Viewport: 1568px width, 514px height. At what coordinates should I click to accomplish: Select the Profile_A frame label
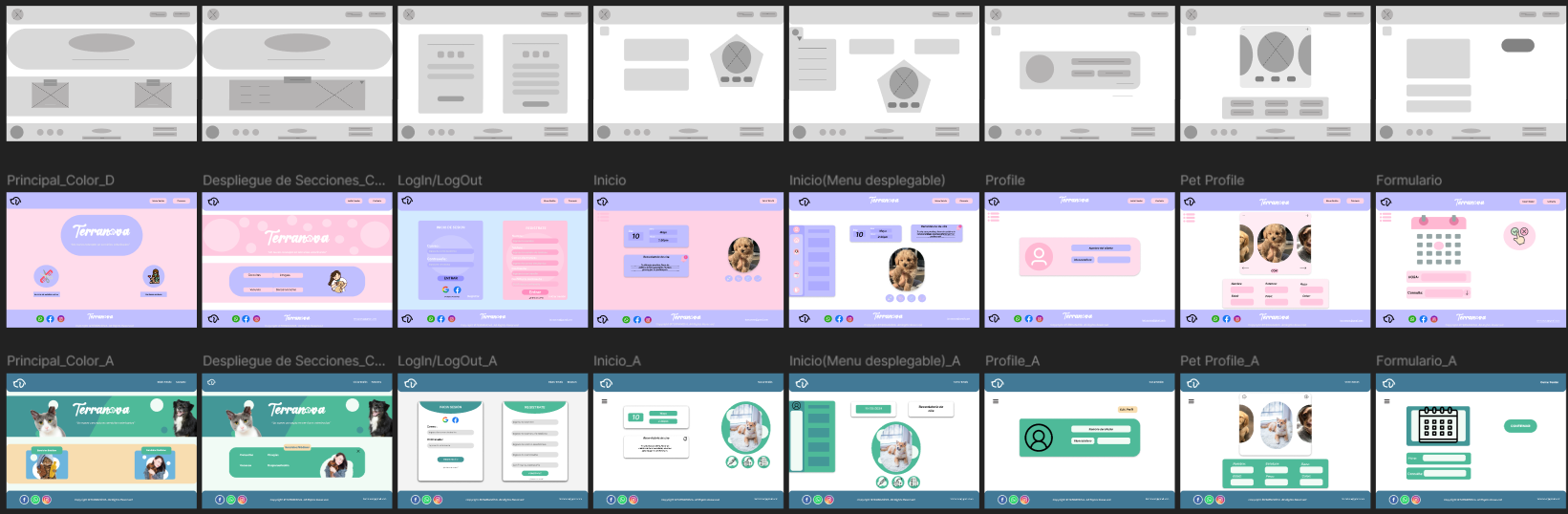pyautogui.click(x=1013, y=361)
